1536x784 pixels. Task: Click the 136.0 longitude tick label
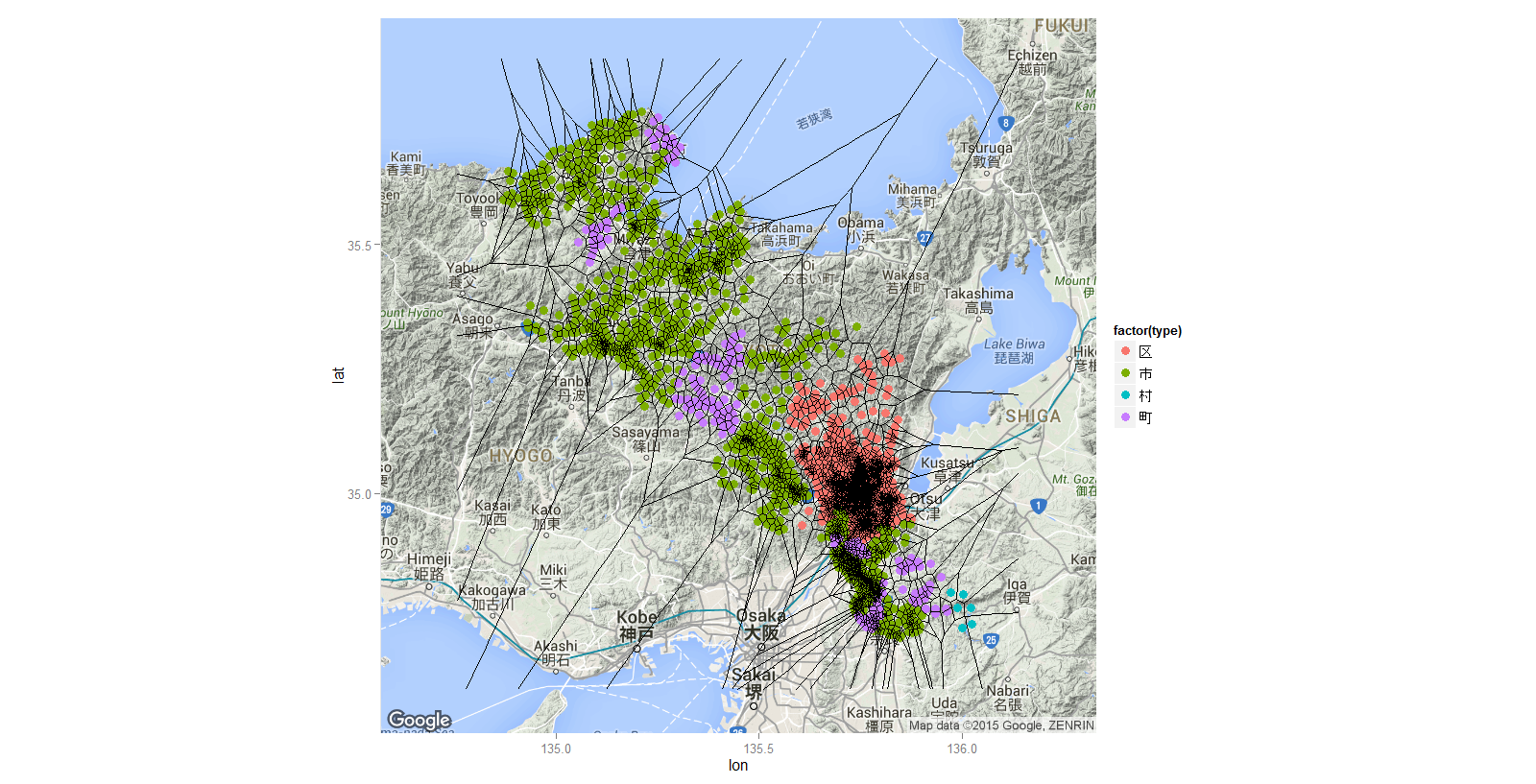point(962,748)
